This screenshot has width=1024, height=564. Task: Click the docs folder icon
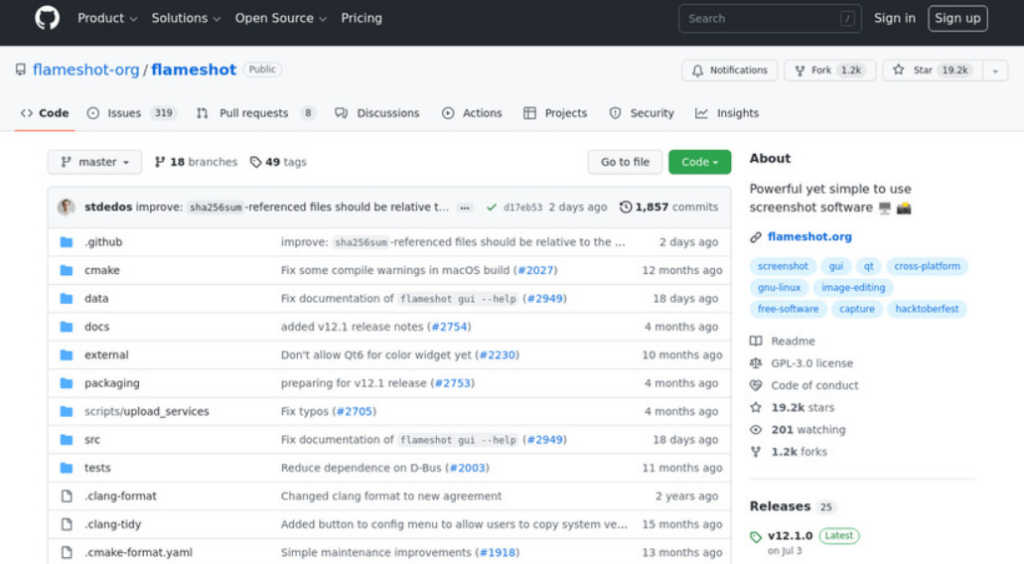coord(66,326)
